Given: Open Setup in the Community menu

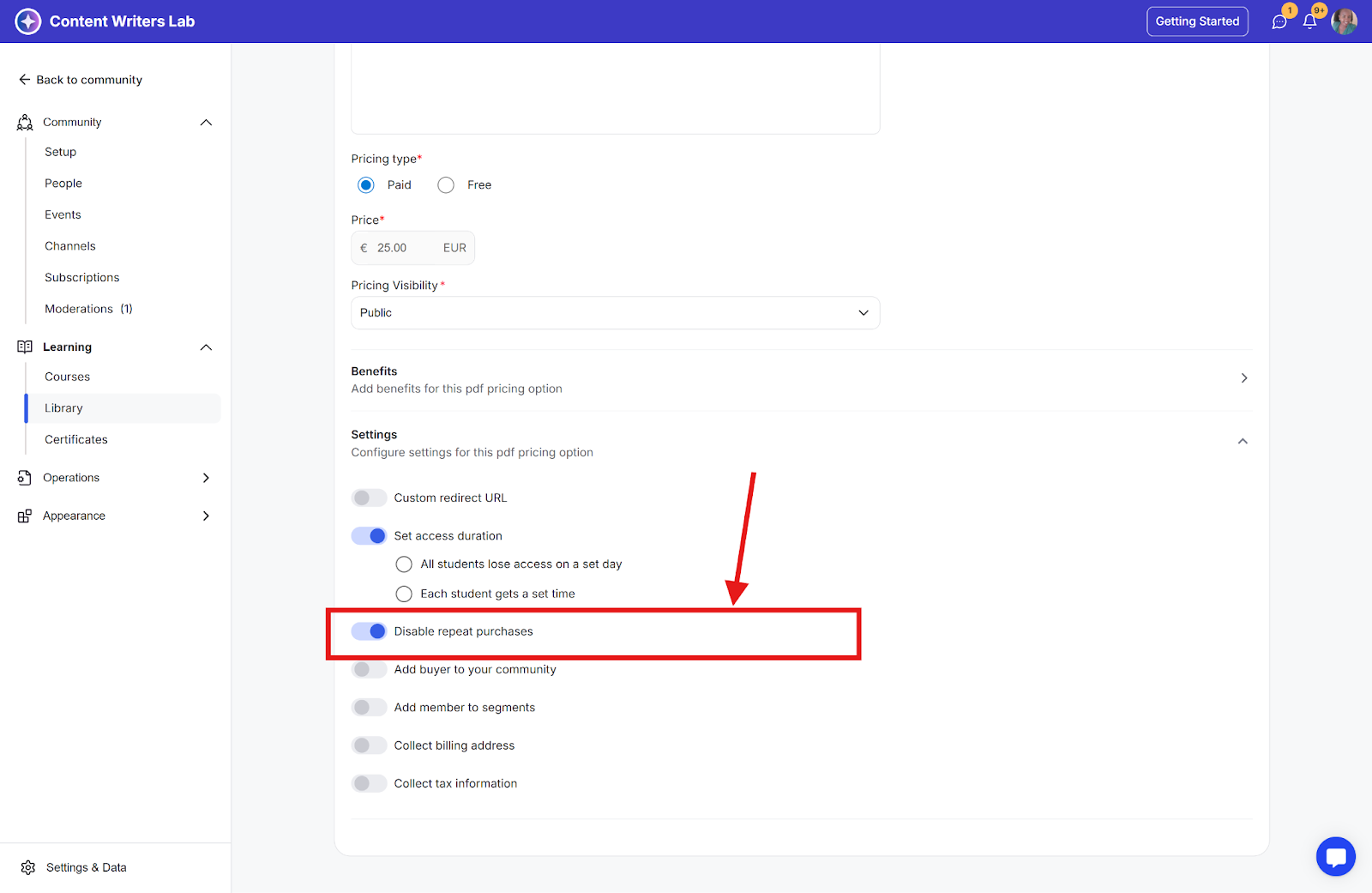Looking at the screenshot, I should pos(61,153).
